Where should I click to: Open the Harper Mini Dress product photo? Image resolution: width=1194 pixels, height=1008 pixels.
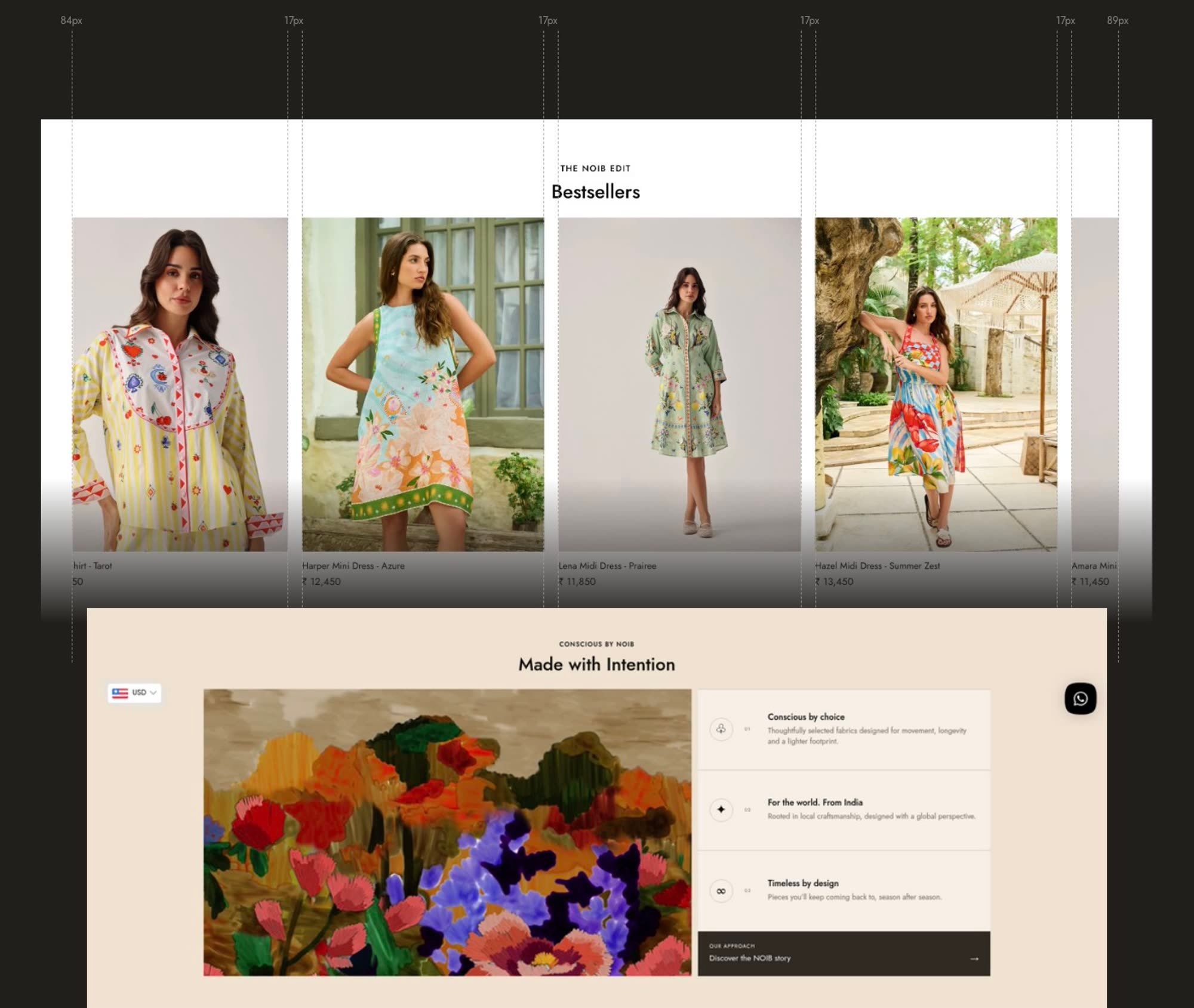click(x=423, y=384)
